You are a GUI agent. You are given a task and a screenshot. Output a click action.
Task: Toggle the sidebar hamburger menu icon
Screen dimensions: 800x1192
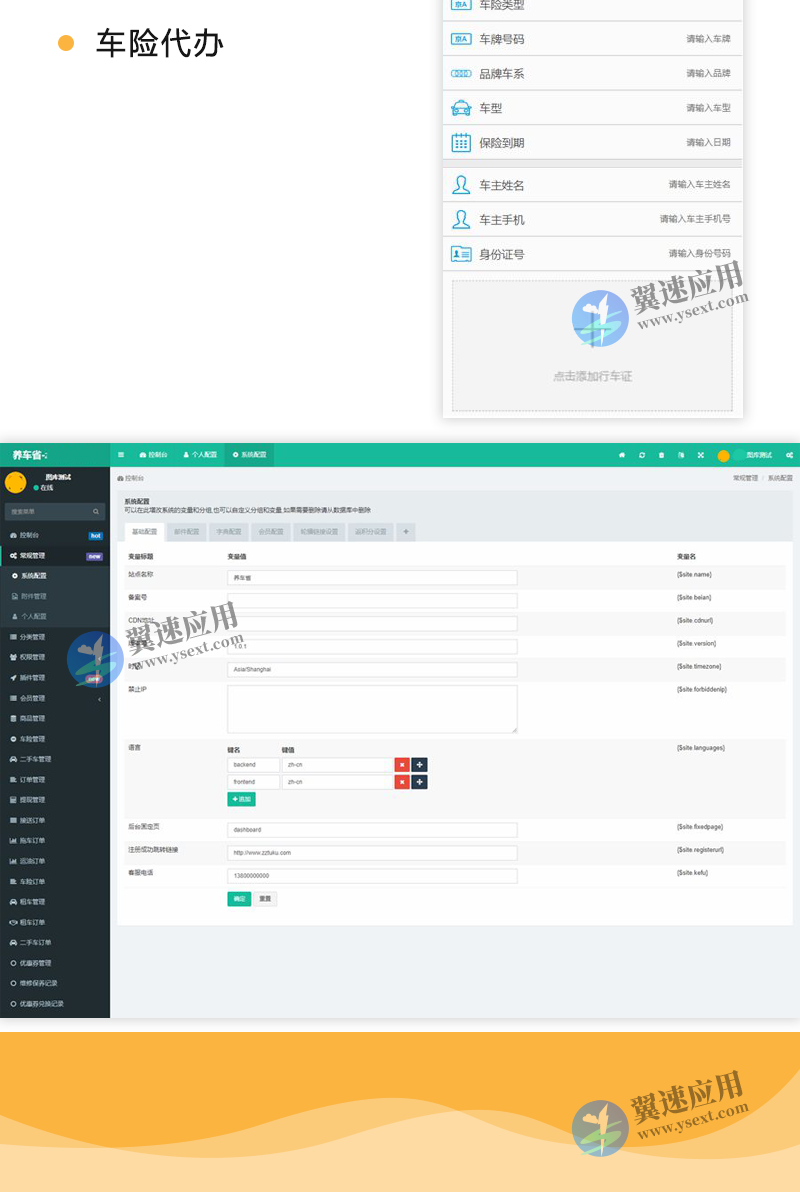pos(121,455)
